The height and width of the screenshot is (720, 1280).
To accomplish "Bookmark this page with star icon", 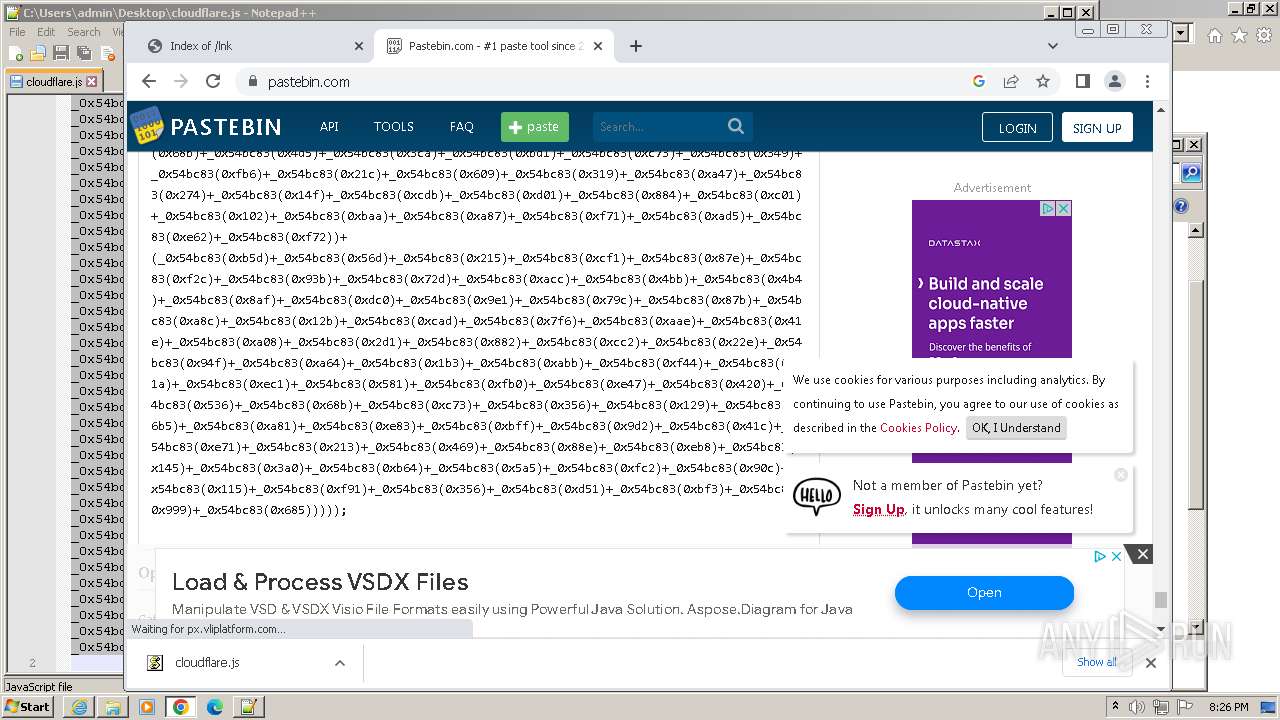I will click(x=1043, y=81).
